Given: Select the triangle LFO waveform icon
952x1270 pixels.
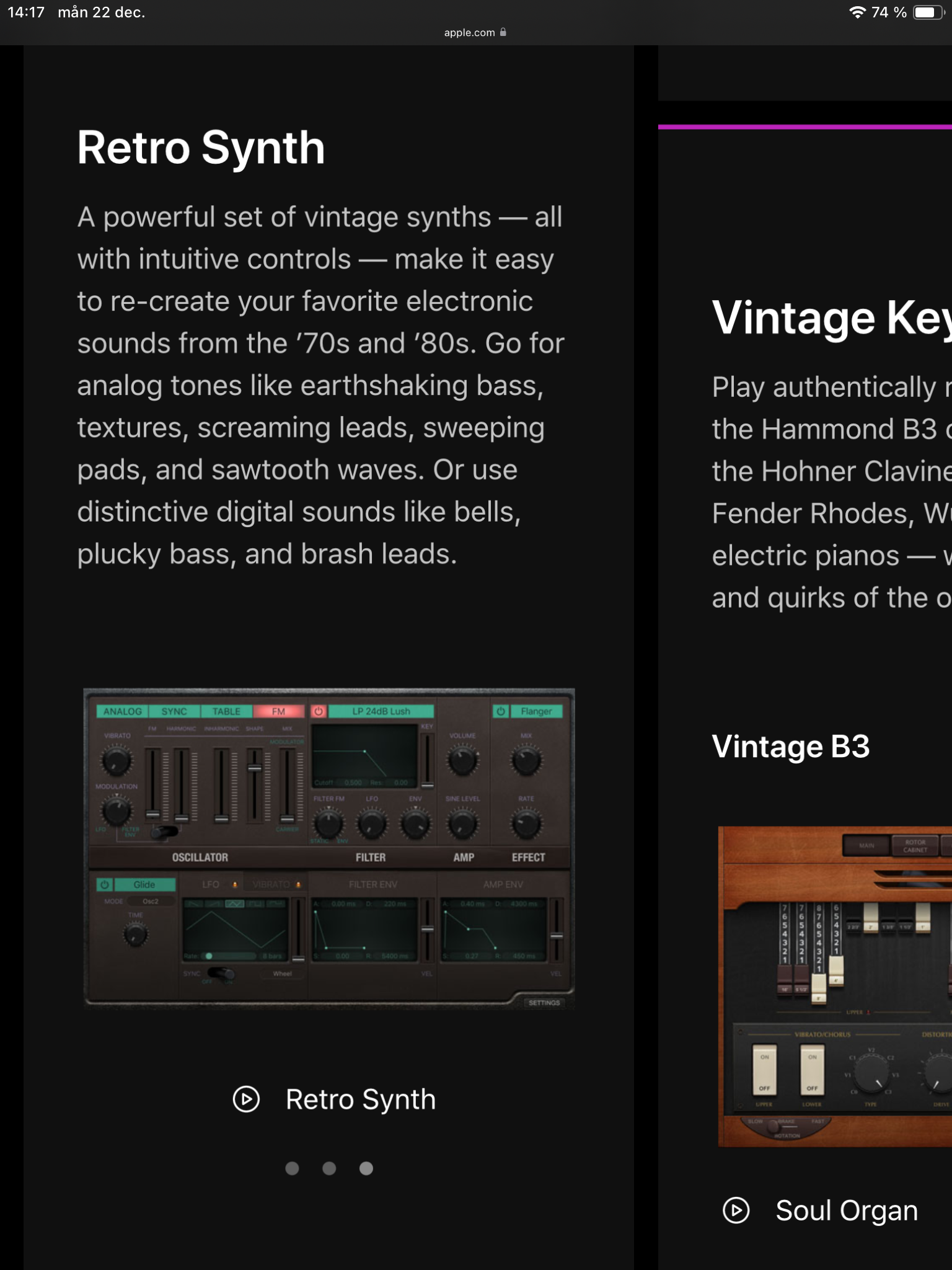Looking at the screenshot, I should point(234,904).
